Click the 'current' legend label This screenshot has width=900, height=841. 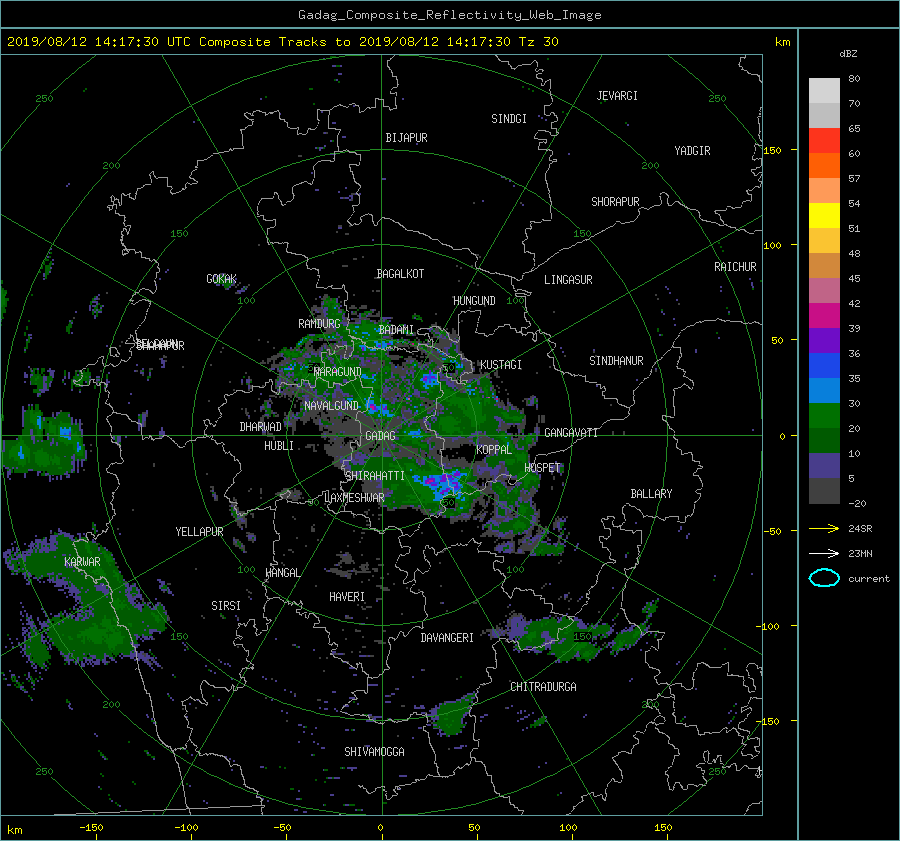(x=868, y=578)
